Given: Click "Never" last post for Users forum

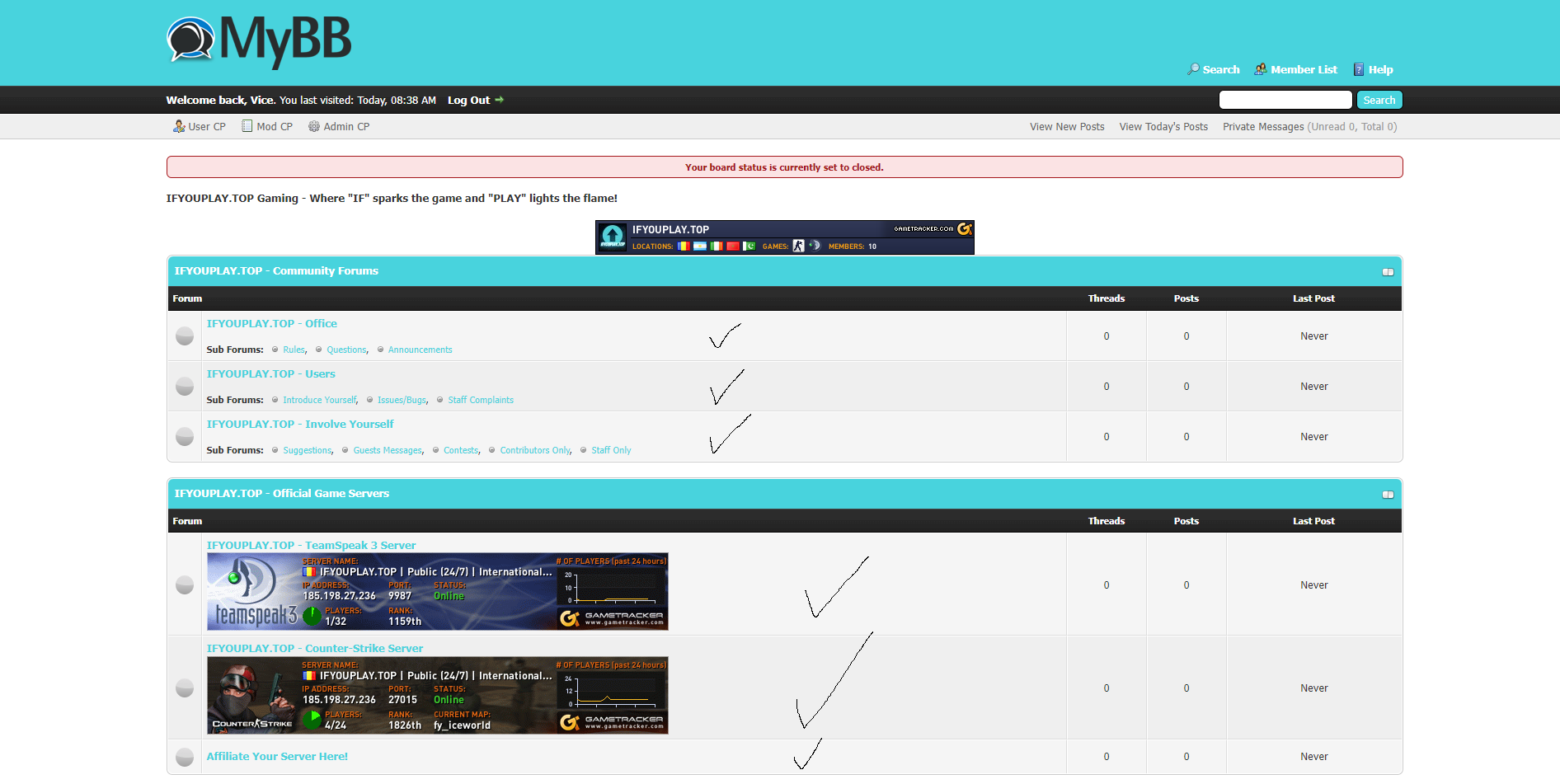Looking at the screenshot, I should [1314, 387].
